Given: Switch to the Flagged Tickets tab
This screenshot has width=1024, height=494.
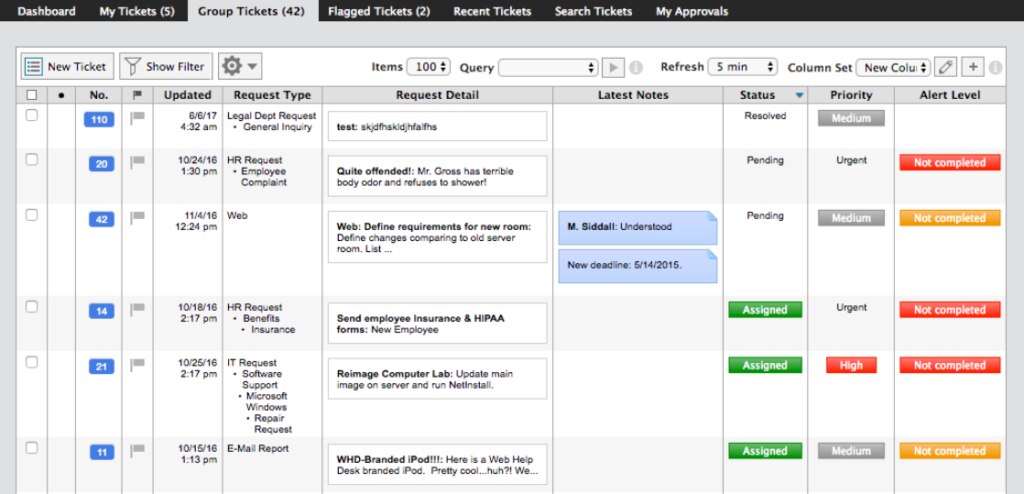Looking at the screenshot, I should 379,11.
